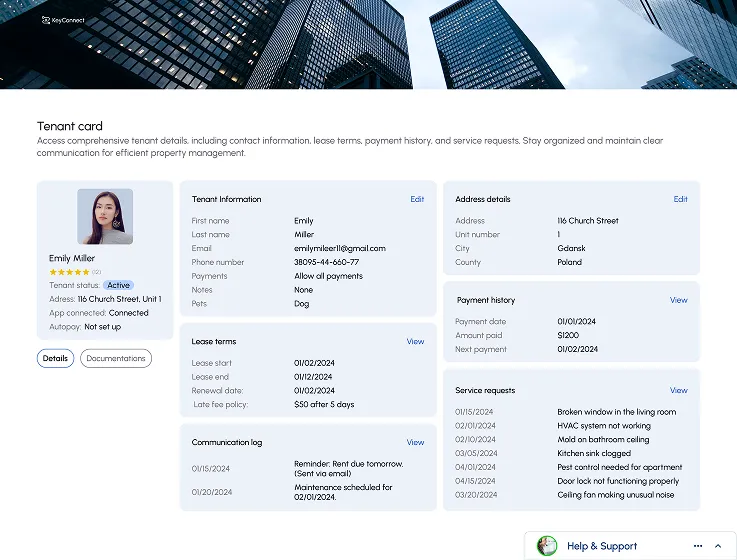View the Payment history

coord(678,300)
